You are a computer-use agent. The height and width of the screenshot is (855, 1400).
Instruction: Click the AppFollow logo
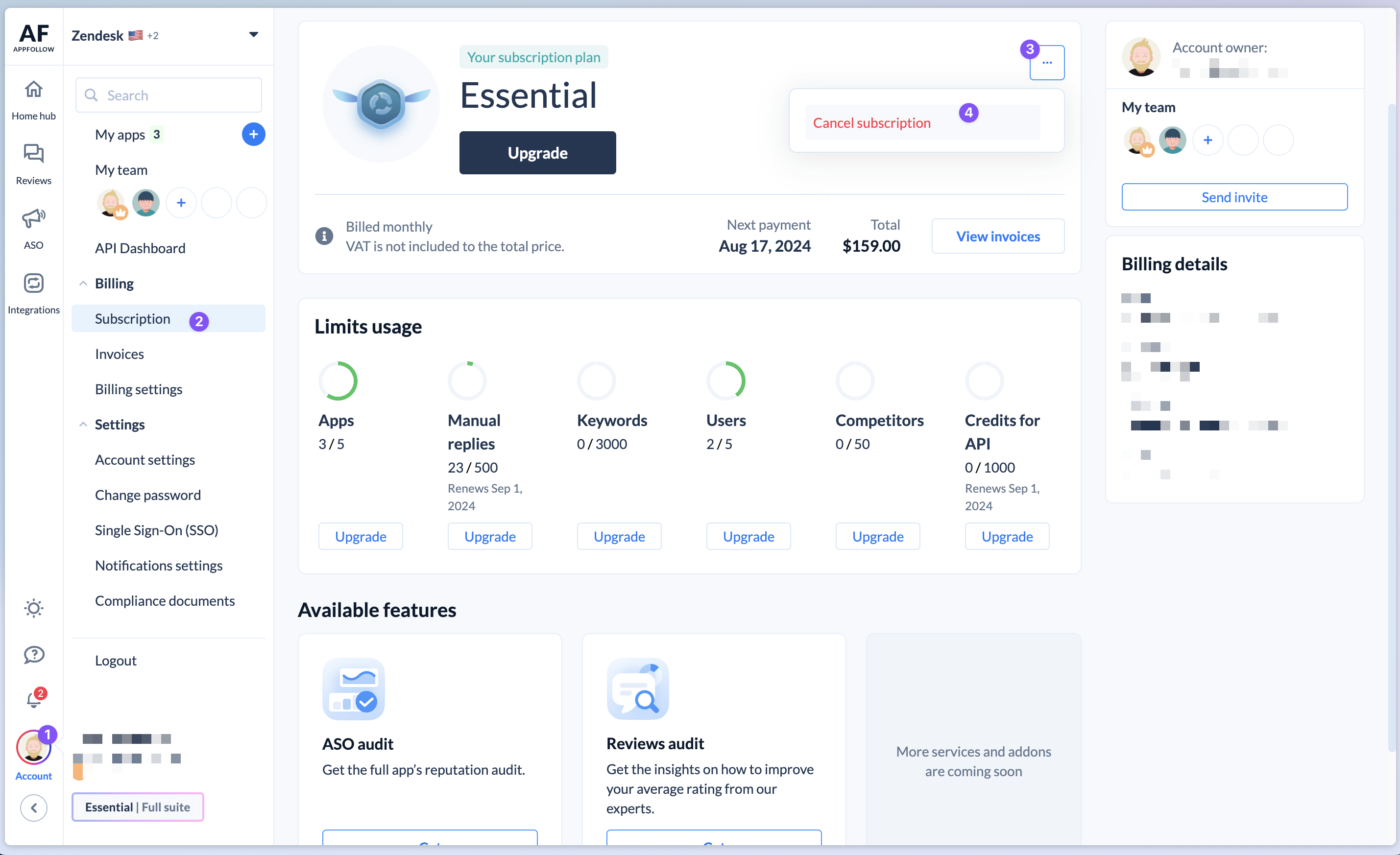click(33, 38)
